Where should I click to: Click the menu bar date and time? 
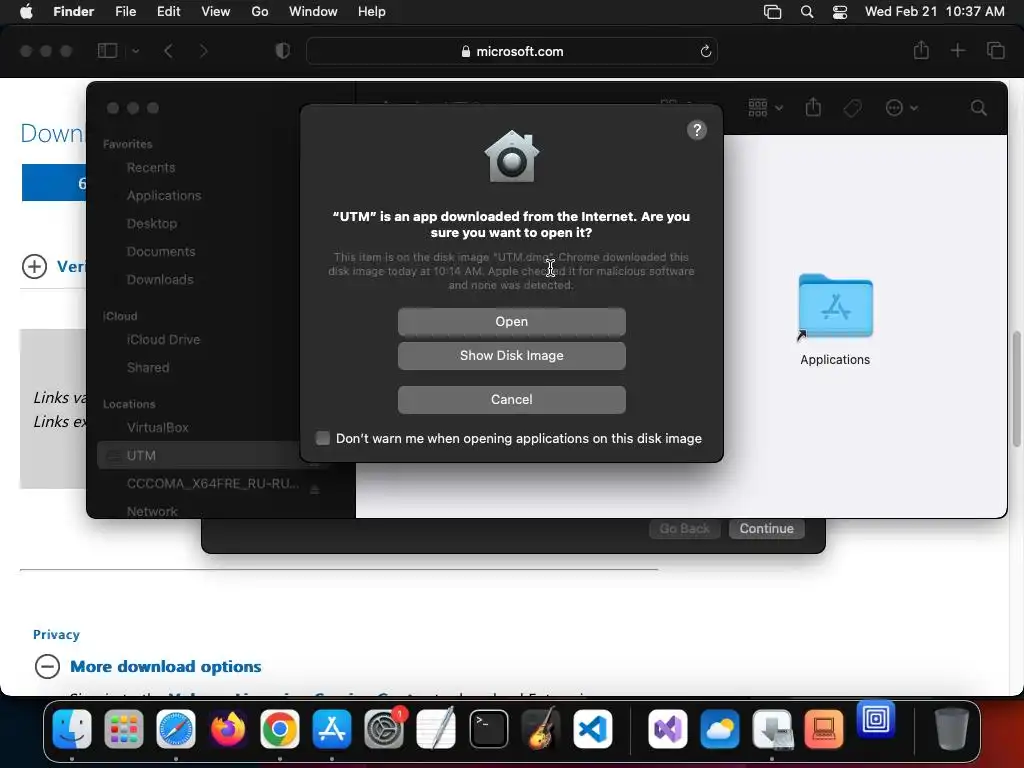[x=935, y=12]
